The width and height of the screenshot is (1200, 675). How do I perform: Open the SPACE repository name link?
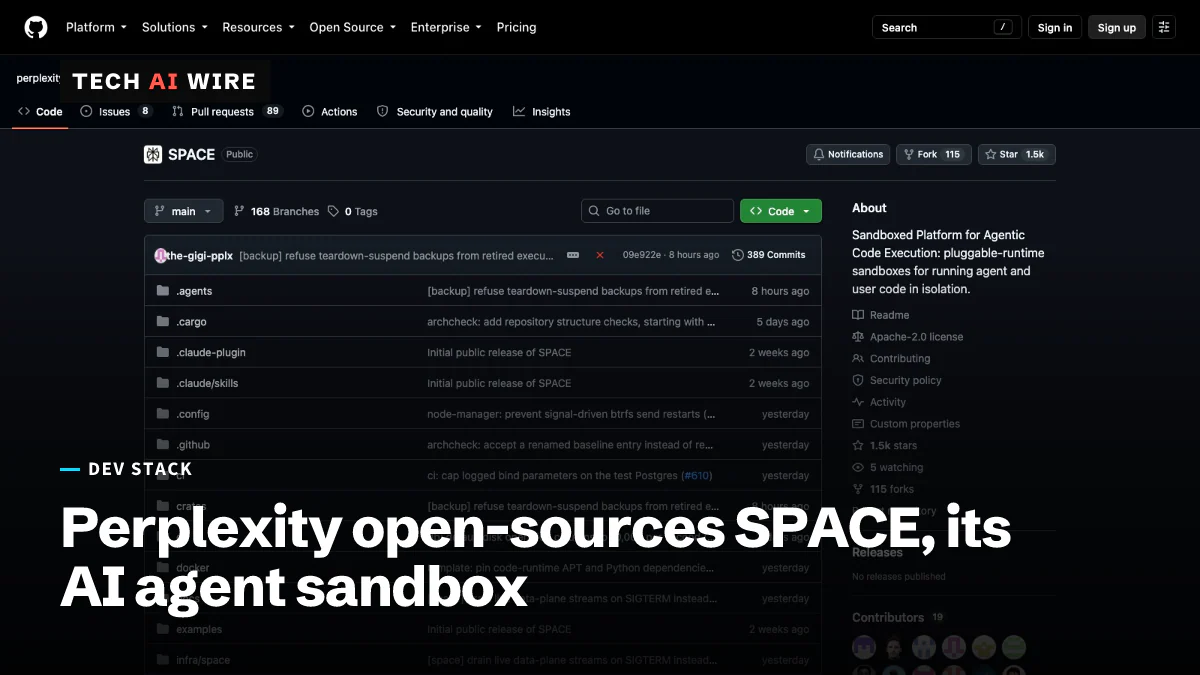(191, 154)
